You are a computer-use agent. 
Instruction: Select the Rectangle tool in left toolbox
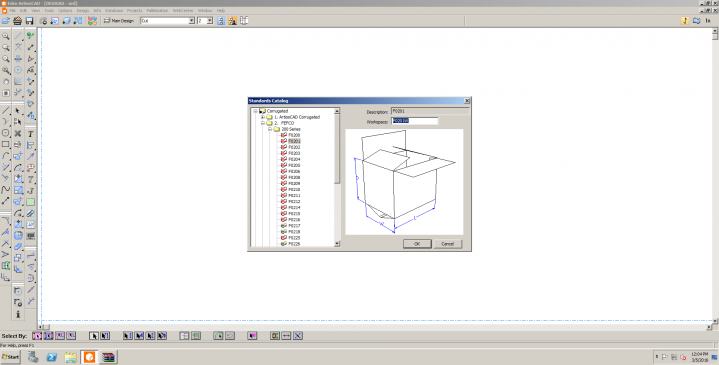pos(6,144)
